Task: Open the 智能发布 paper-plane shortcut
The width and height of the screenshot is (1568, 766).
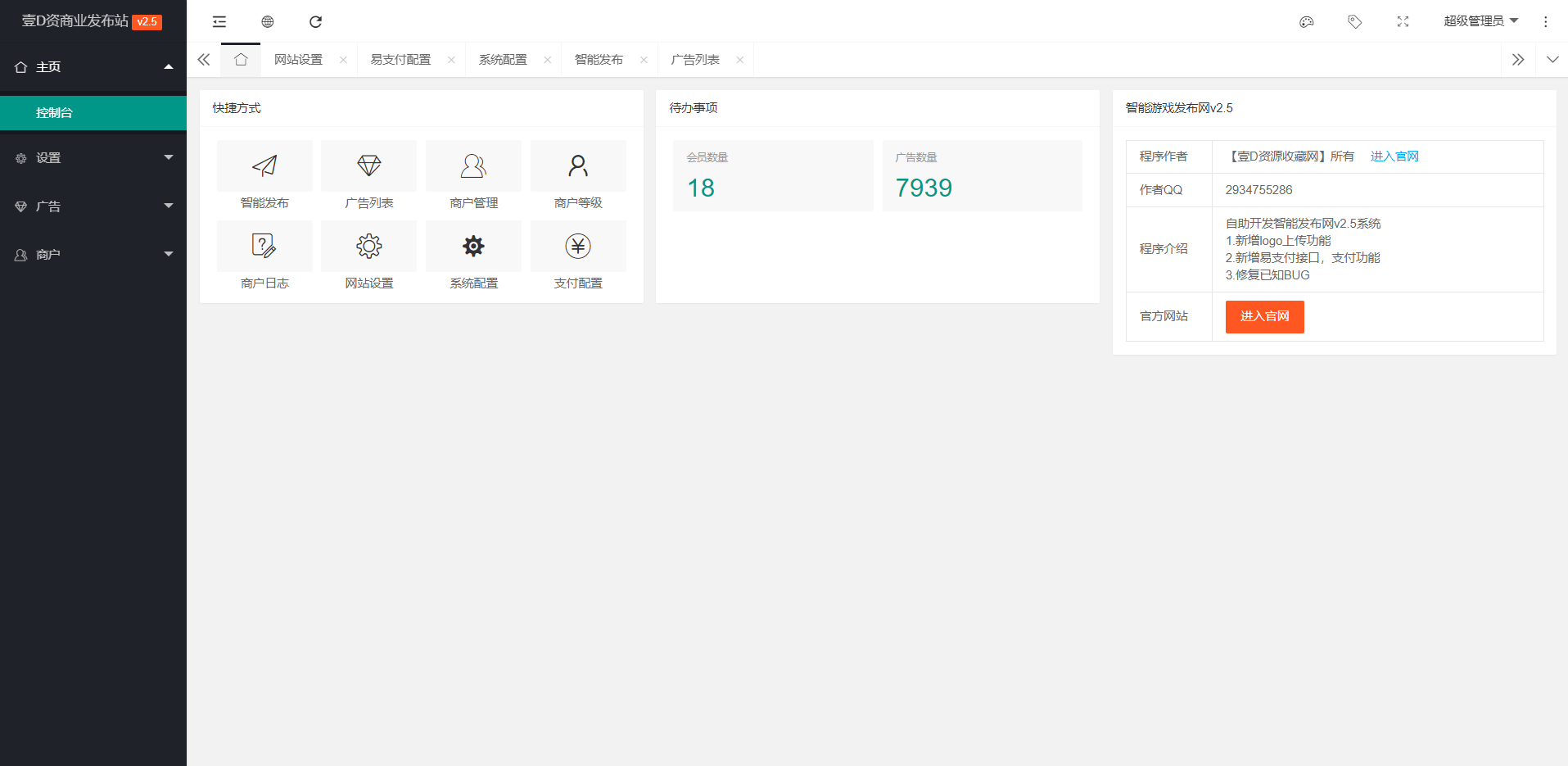Action: click(264, 165)
